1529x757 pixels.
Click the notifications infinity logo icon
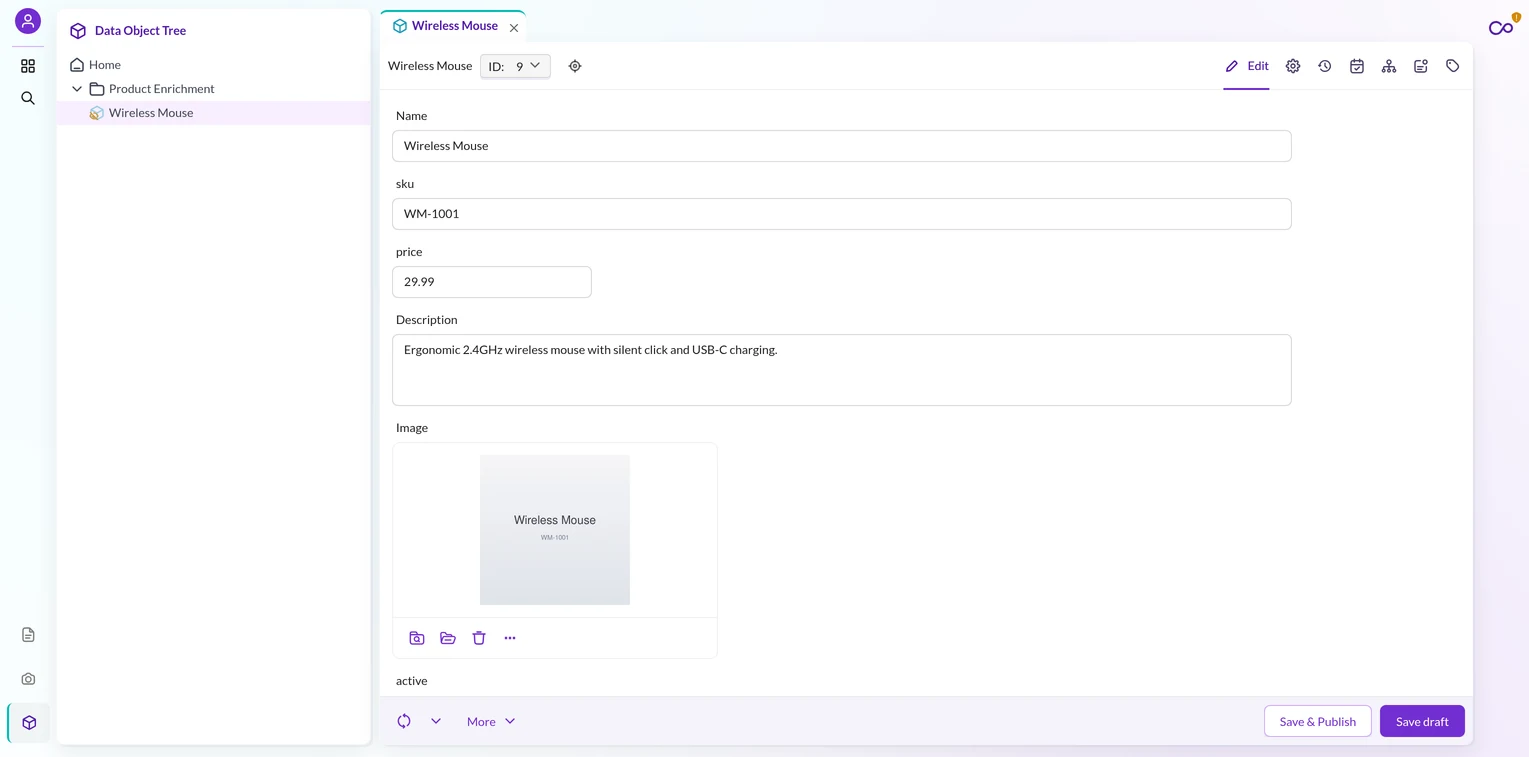click(x=1501, y=28)
